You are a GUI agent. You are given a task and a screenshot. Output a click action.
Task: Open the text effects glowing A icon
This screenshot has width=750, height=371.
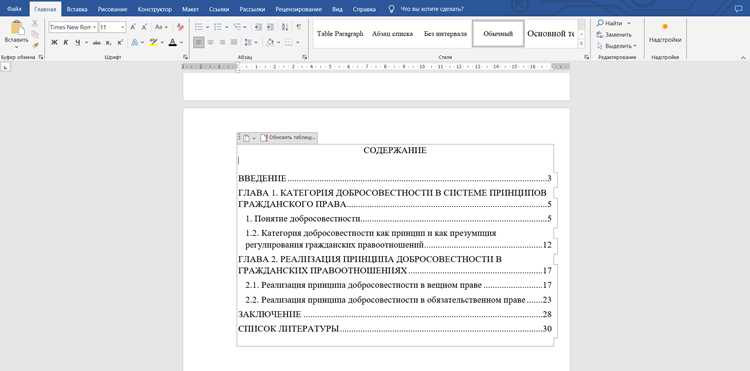[135, 43]
